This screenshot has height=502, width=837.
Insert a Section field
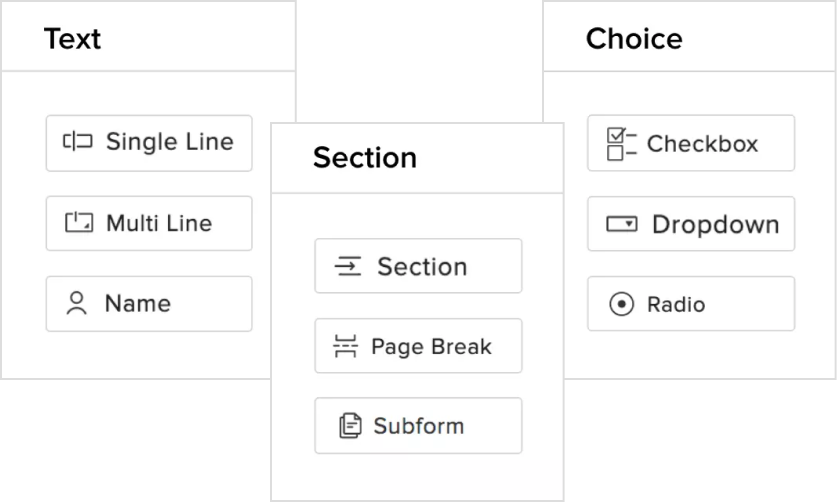418,266
